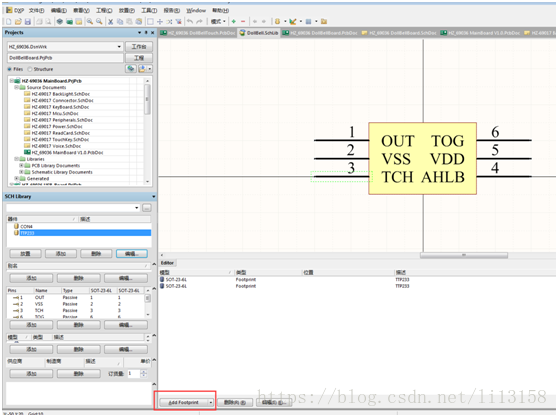The image size is (558, 417).
Task: Click the 编辑 edit button under component list
Action: click(x=131, y=254)
